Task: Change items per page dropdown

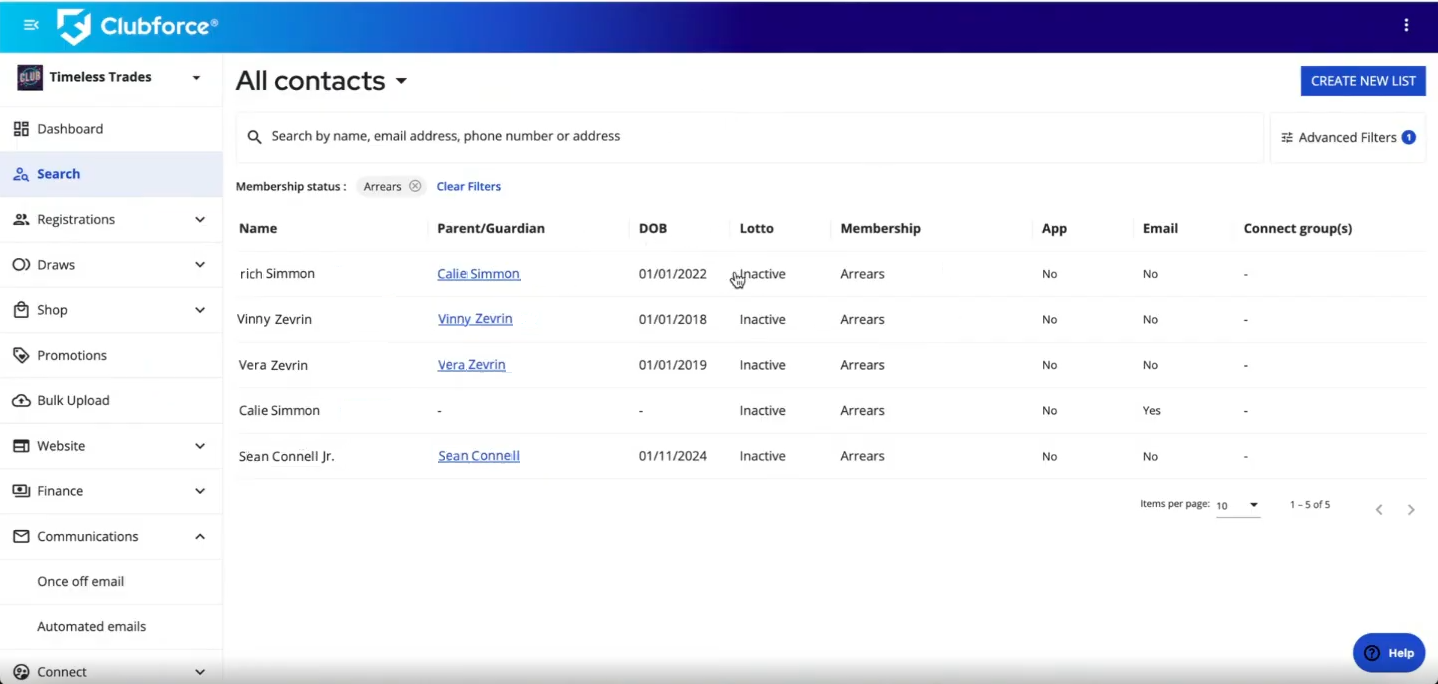Action: pos(1238,506)
